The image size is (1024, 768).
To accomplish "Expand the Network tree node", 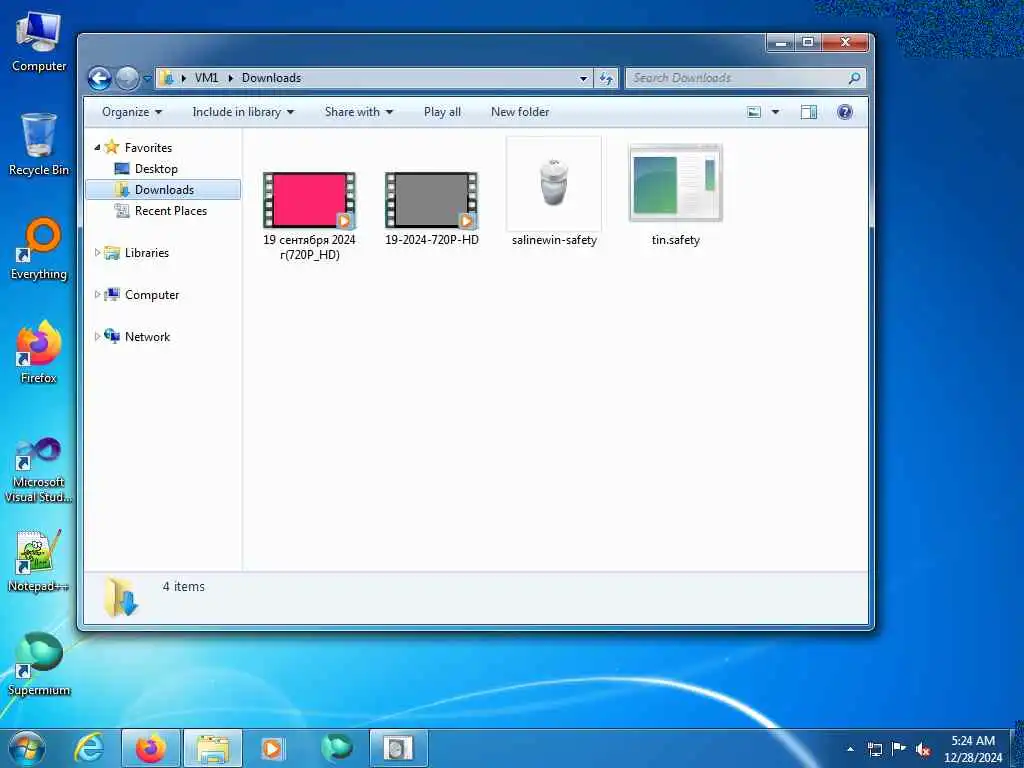I will pos(97,337).
